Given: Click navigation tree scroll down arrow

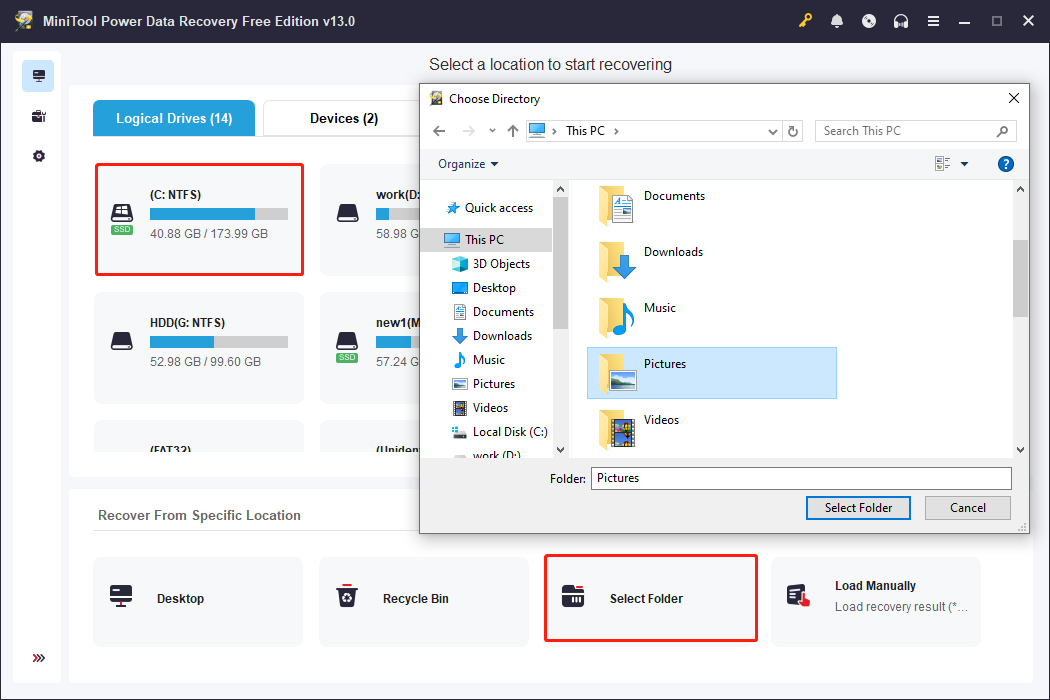Looking at the screenshot, I should (x=560, y=449).
